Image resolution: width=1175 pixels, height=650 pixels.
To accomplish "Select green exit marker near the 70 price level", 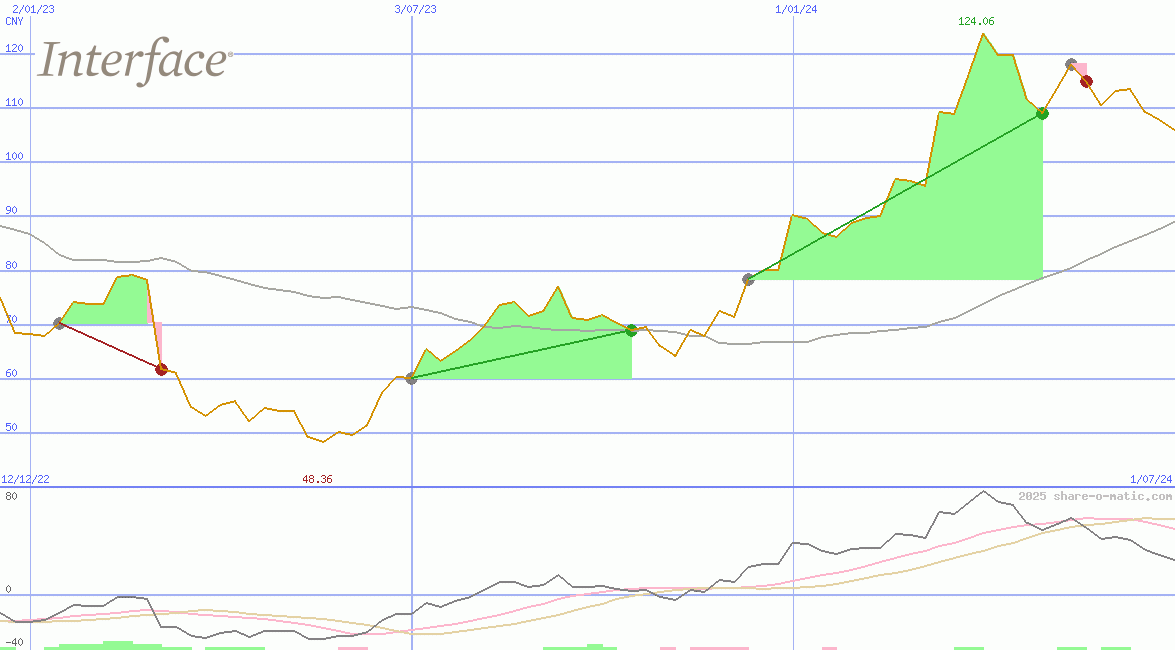I will 631,330.
